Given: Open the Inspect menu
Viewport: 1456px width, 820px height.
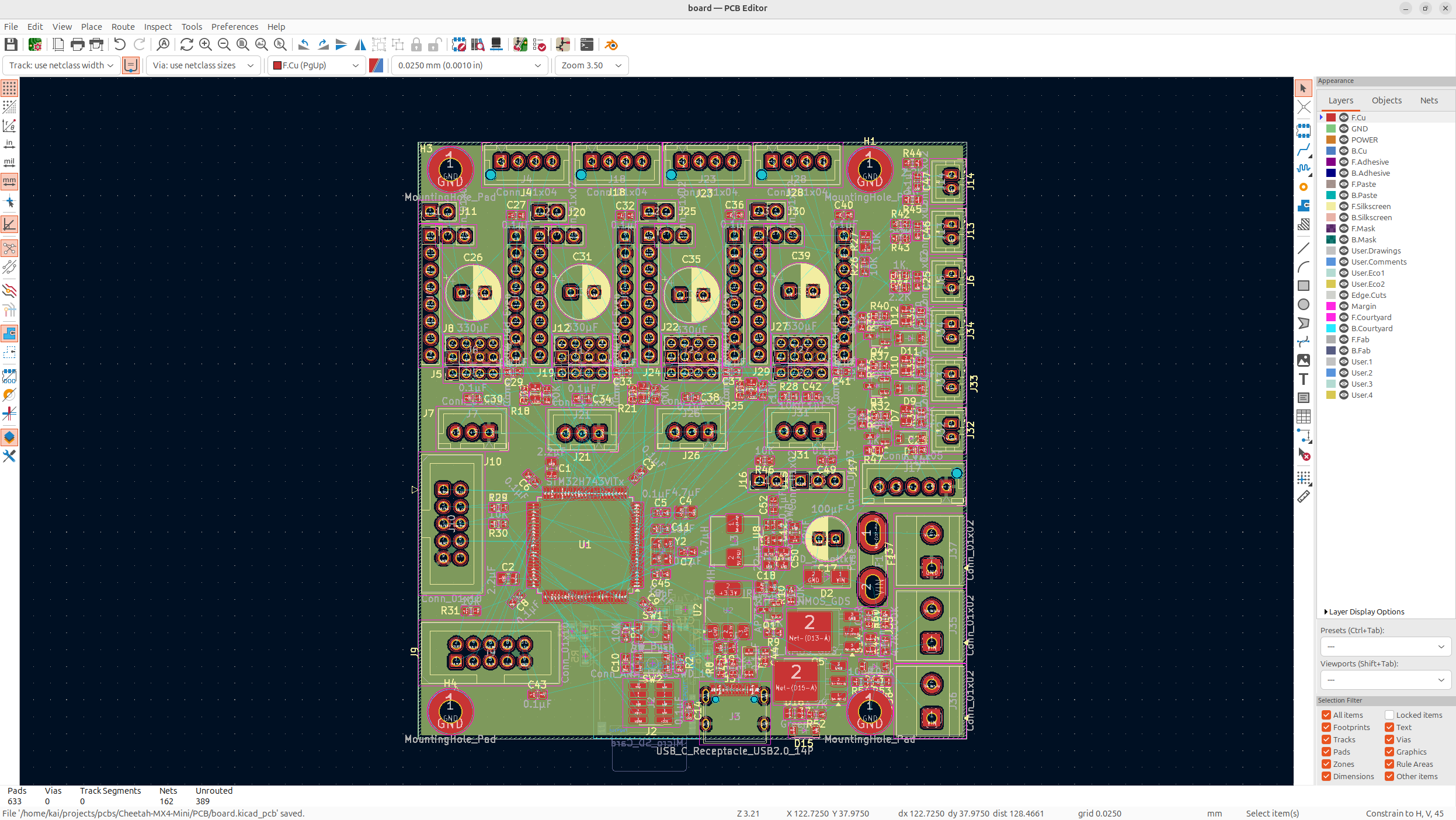Looking at the screenshot, I should [158, 27].
